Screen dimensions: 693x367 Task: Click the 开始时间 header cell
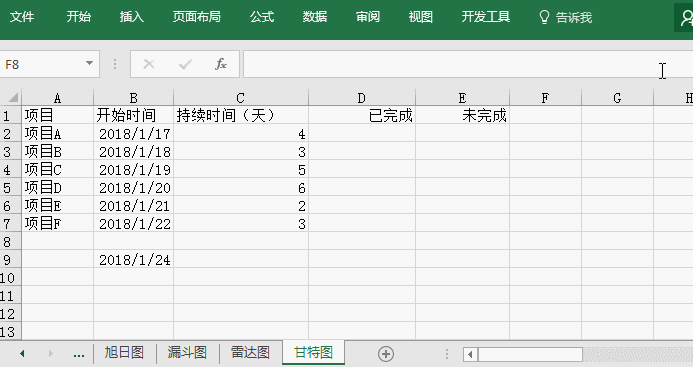[x=133, y=115]
